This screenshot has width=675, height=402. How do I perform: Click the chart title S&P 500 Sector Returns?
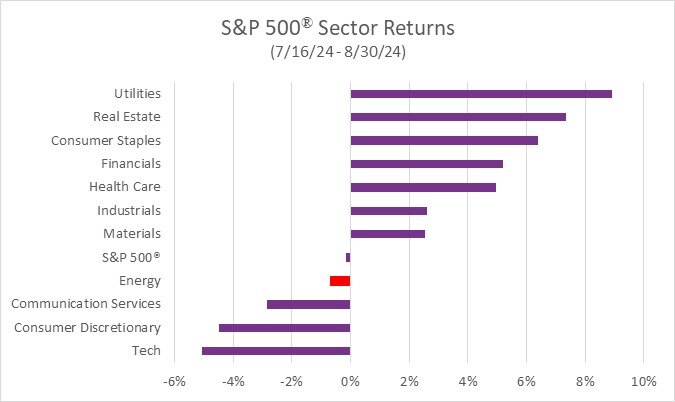(337, 27)
